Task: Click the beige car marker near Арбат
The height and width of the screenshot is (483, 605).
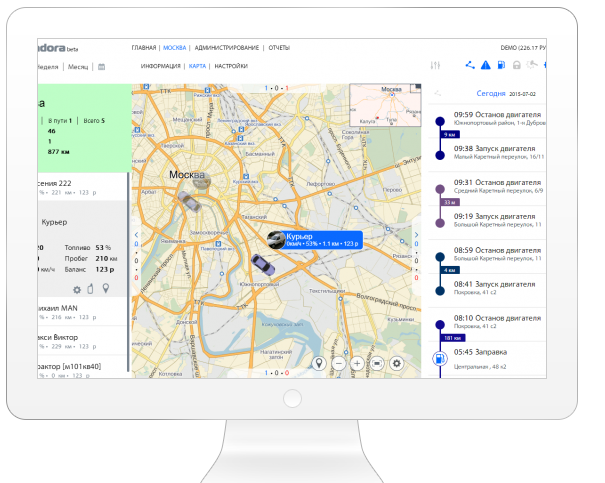Action: (x=189, y=201)
